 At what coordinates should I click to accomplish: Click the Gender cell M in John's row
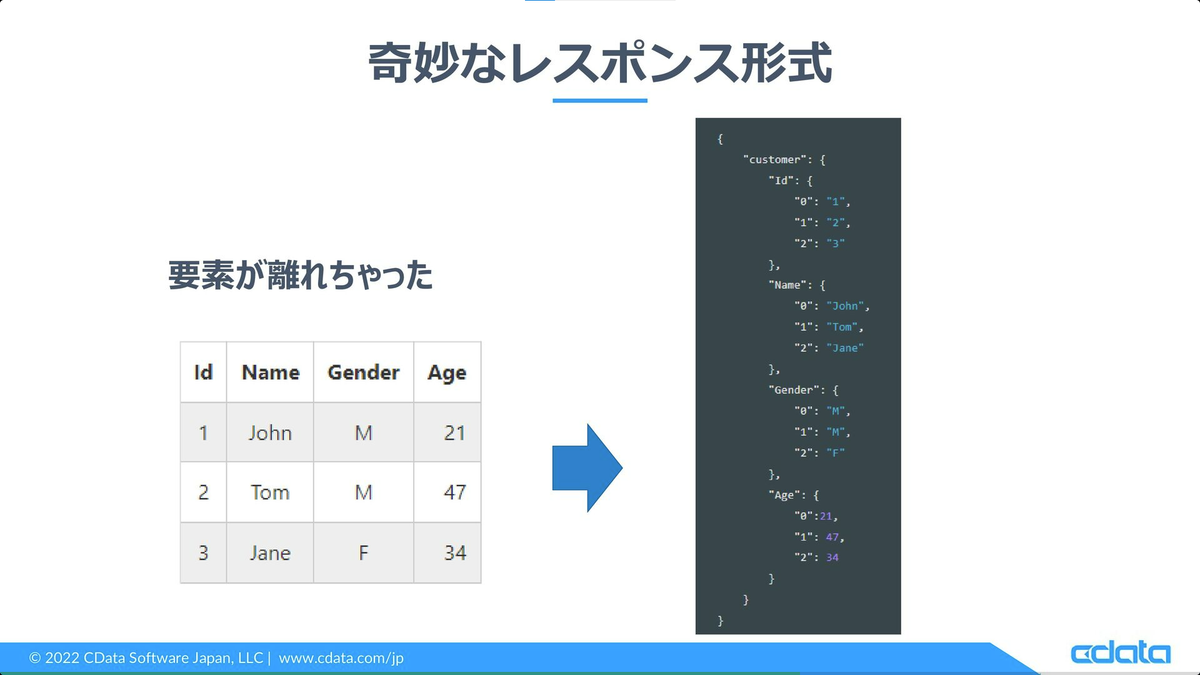point(363,432)
